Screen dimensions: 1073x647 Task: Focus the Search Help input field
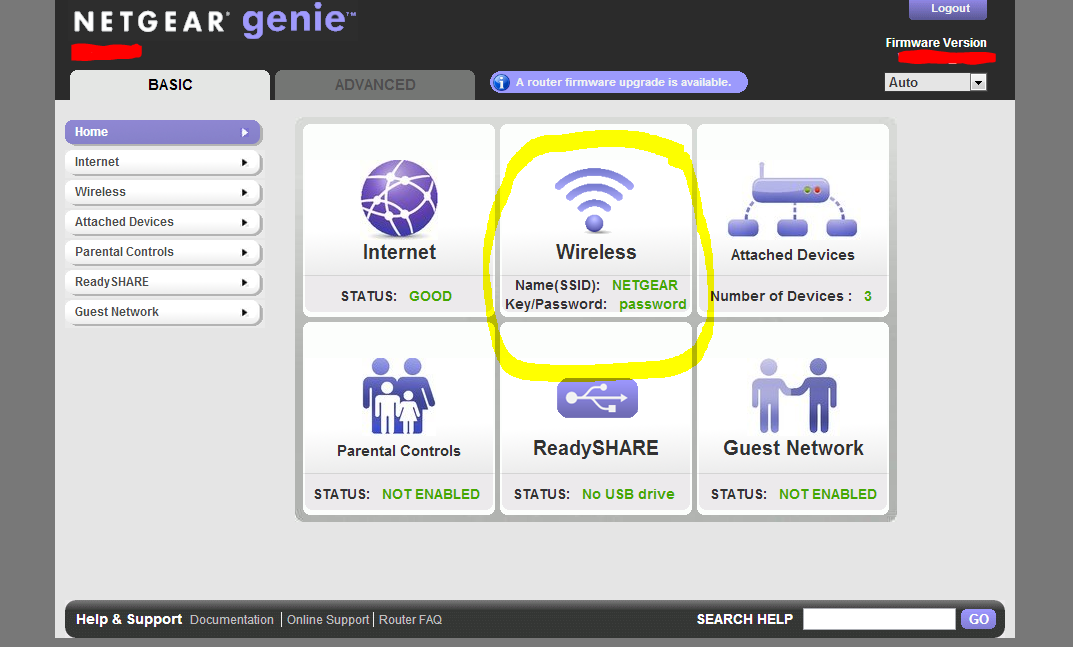879,619
